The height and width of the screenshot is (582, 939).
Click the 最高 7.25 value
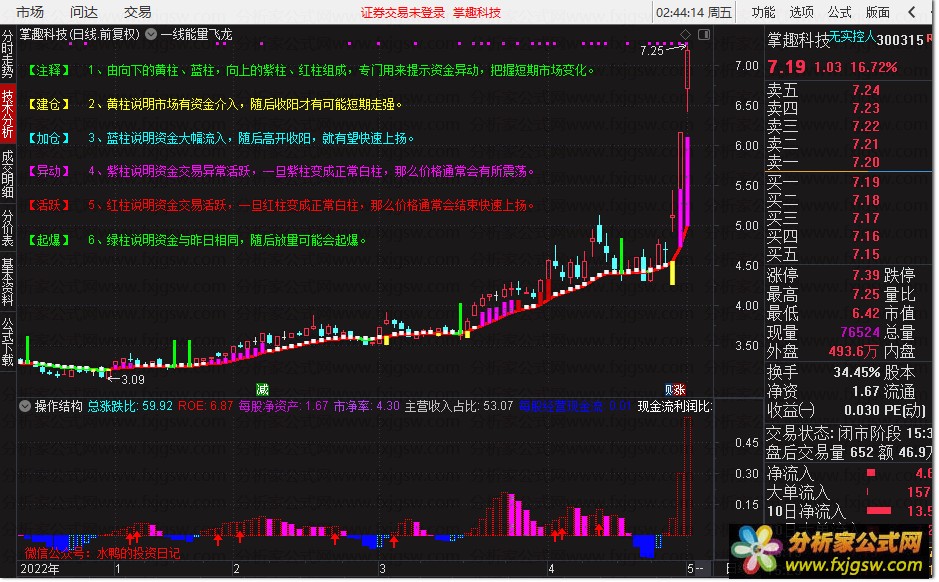point(865,294)
